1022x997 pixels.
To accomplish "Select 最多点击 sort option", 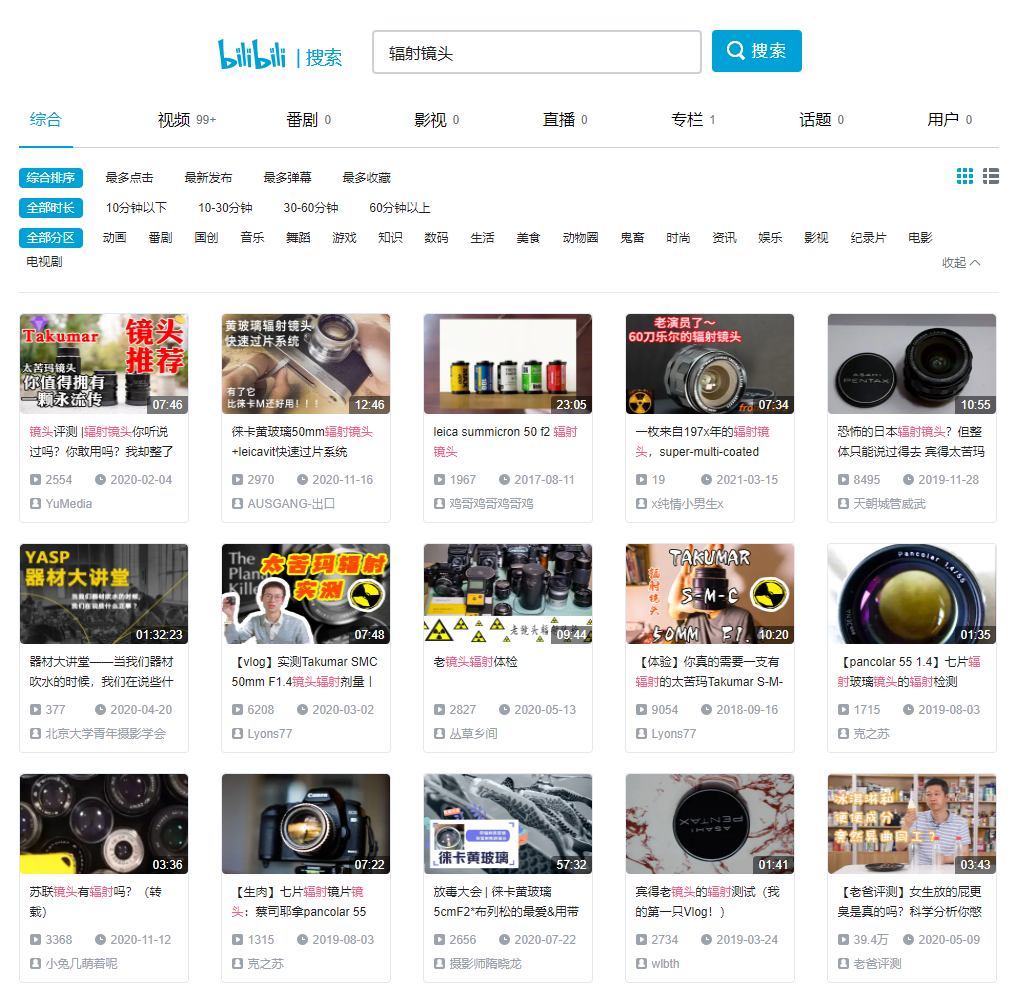I will [x=129, y=178].
